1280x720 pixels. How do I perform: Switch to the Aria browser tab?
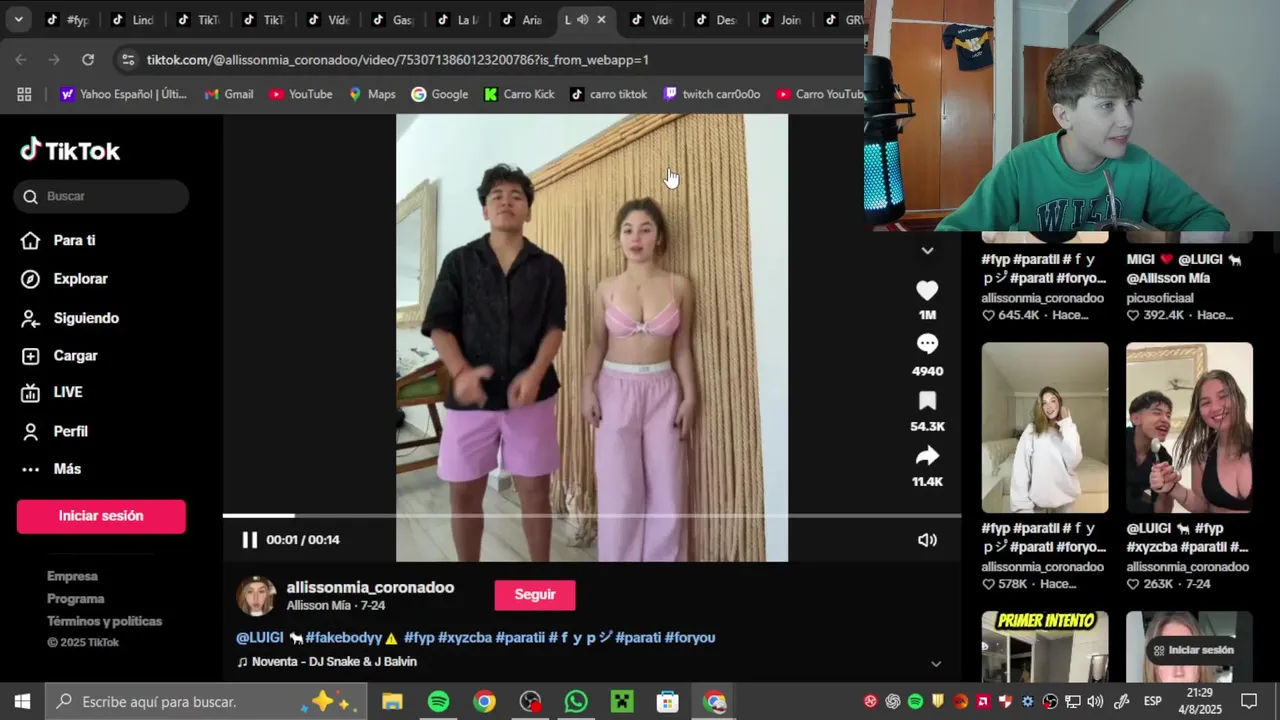(x=521, y=20)
